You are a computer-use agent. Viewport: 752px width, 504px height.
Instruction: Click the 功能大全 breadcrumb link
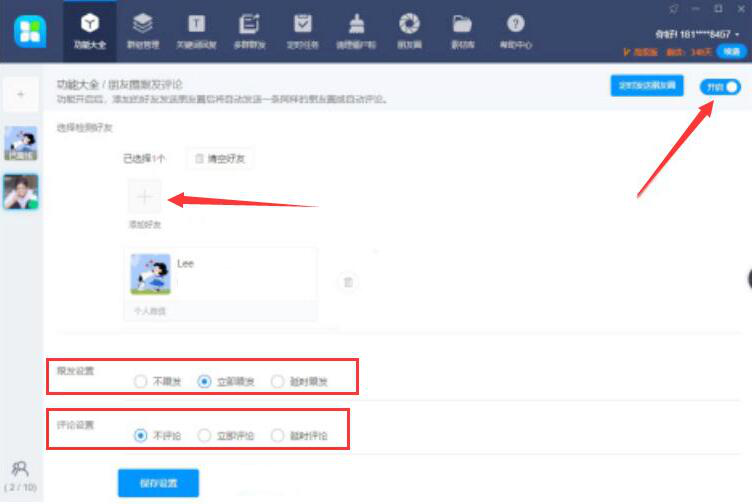pos(78,84)
